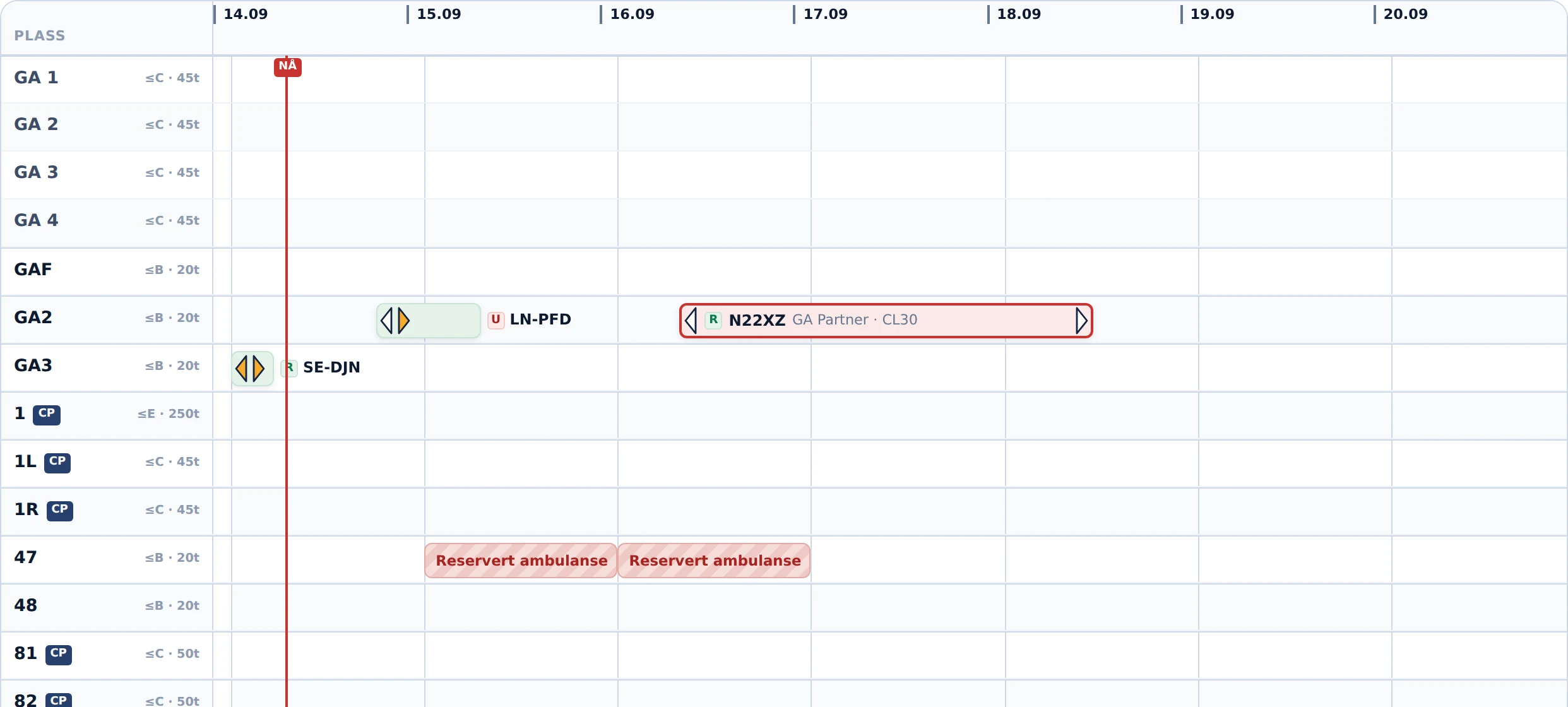Click the CP badge on stand 1L

click(57, 463)
